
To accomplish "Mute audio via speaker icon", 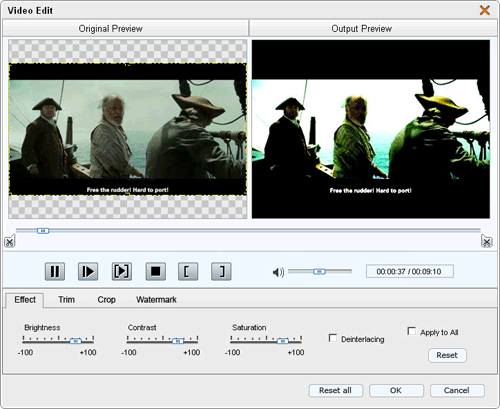I will pyautogui.click(x=278, y=272).
